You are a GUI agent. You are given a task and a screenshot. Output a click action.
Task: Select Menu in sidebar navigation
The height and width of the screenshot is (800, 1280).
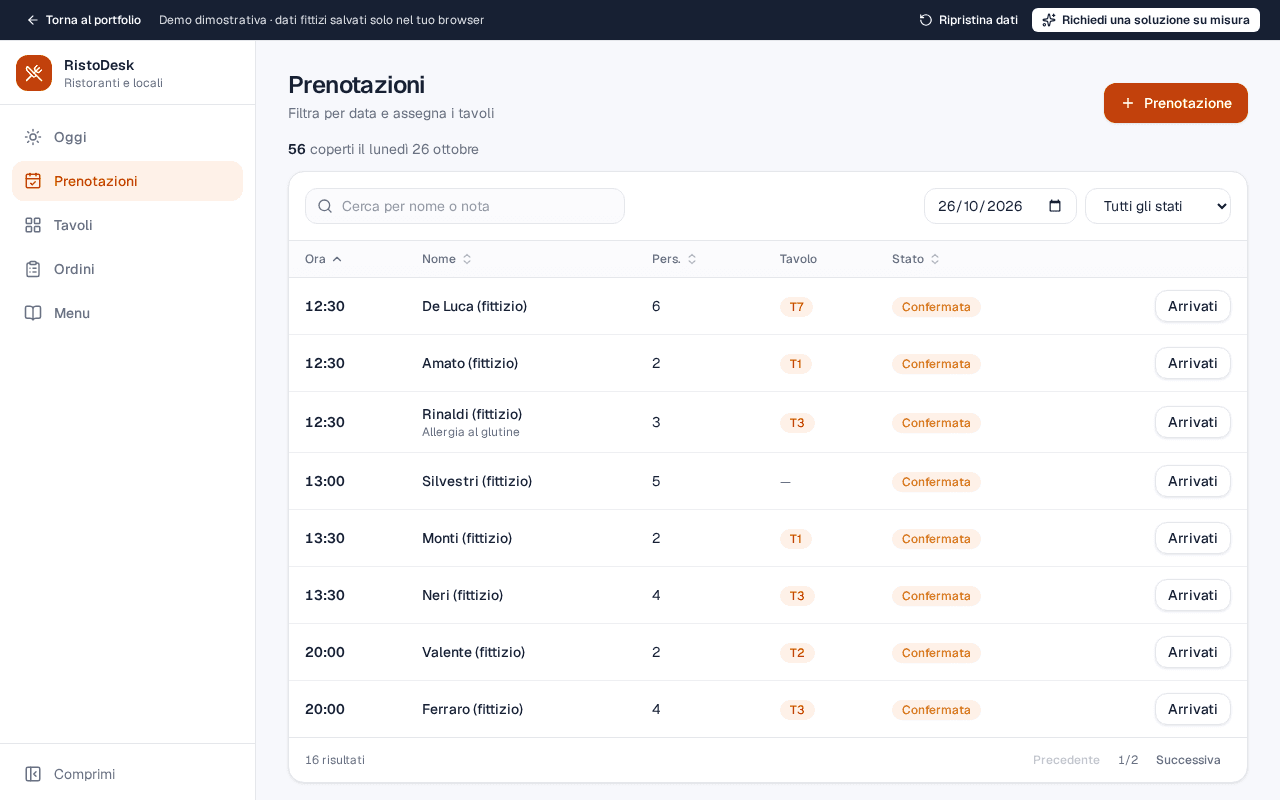pyautogui.click(x=127, y=313)
